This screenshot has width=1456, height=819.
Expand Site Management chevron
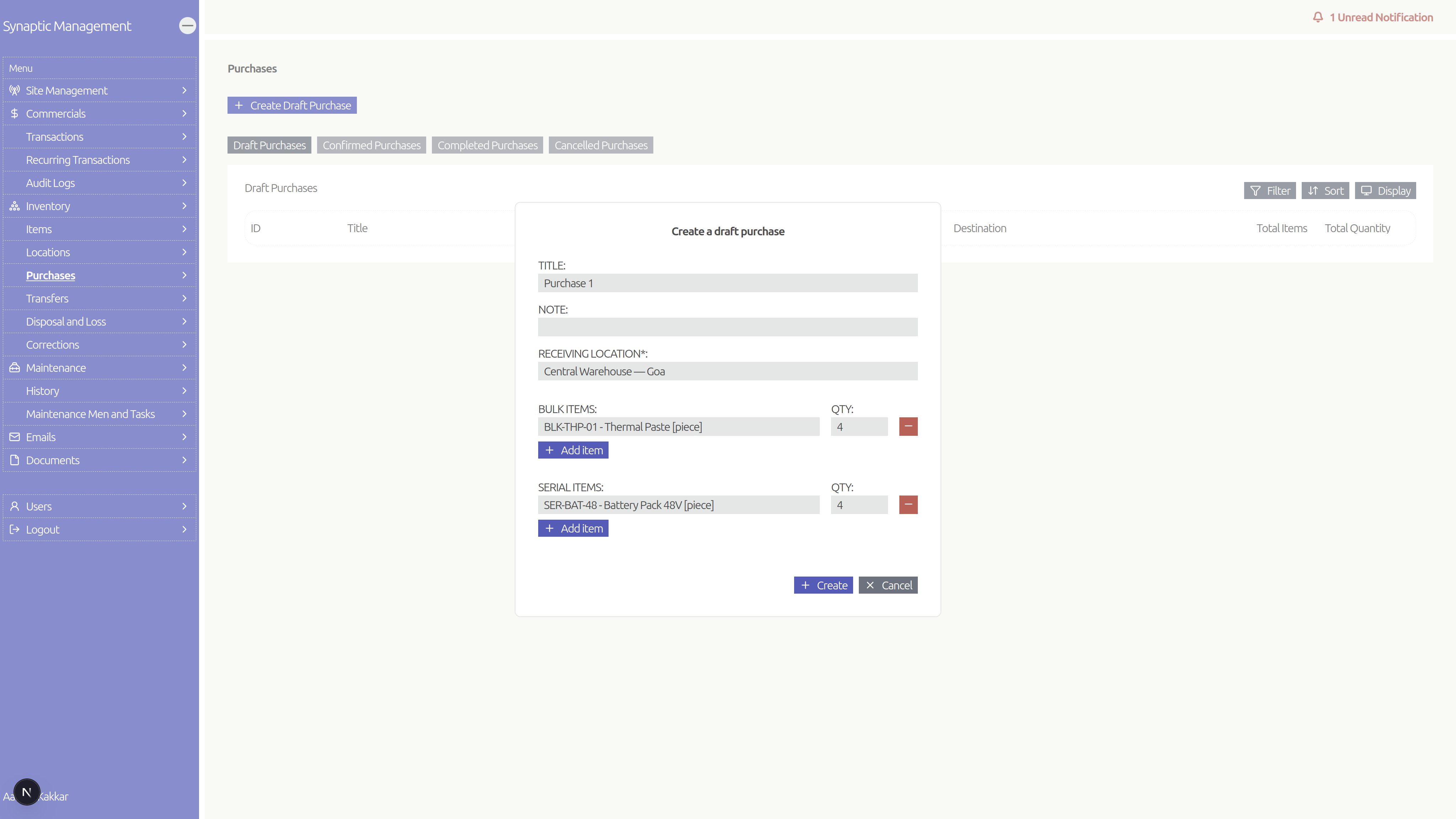(x=184, y=90)
